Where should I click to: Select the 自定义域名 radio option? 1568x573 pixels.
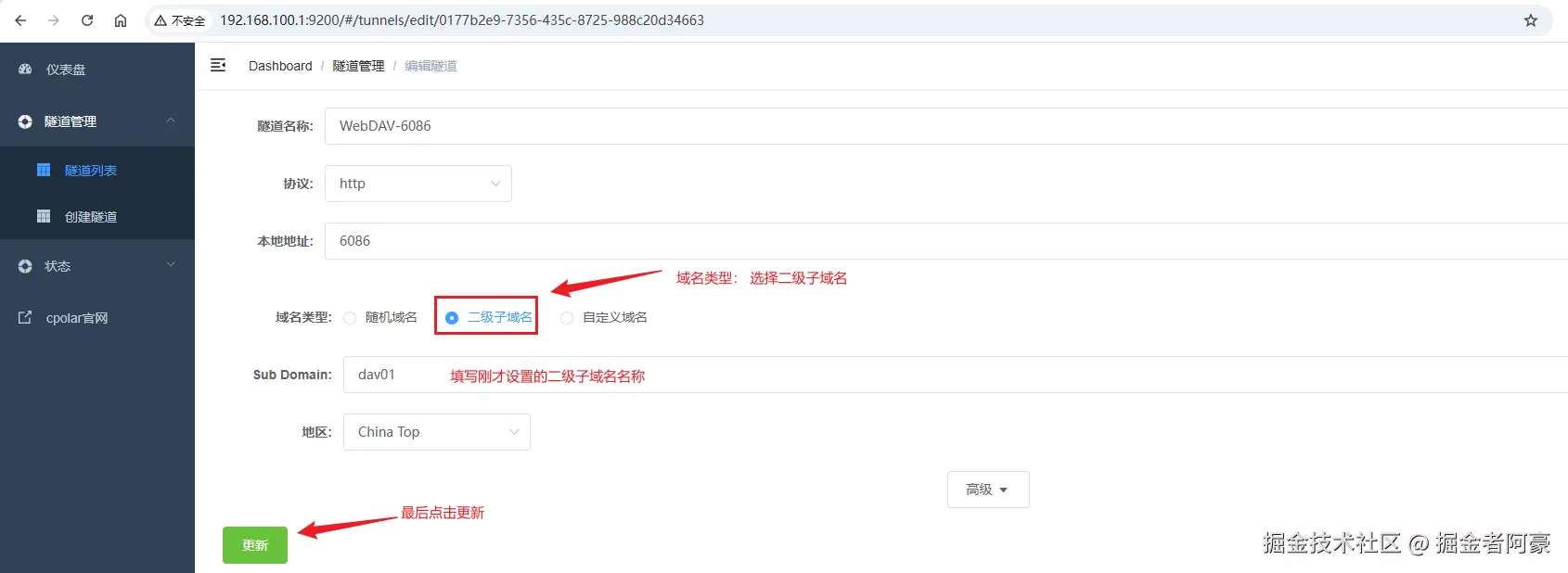pyautogui.click(x=567, y=318)
